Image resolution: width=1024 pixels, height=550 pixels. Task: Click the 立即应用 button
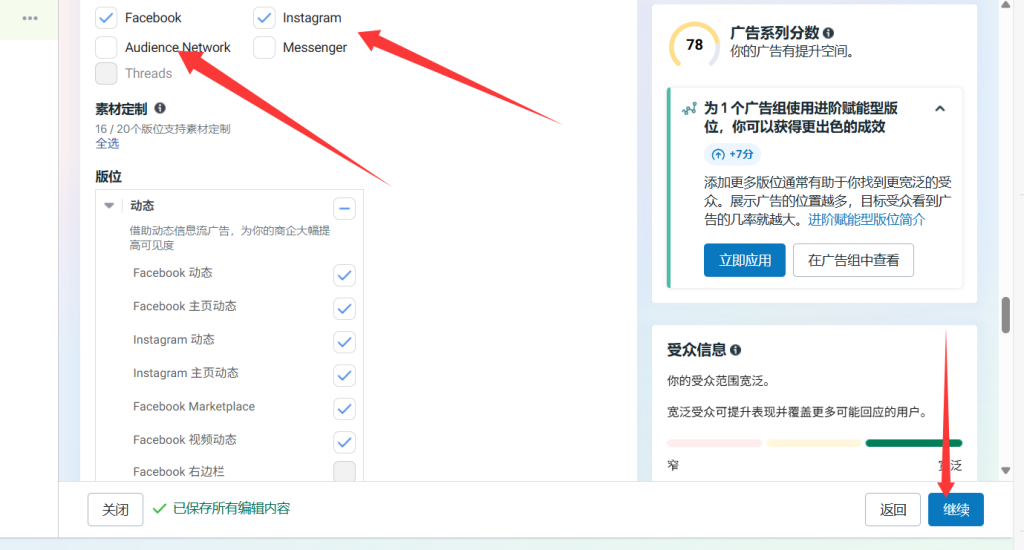point(744,260)
